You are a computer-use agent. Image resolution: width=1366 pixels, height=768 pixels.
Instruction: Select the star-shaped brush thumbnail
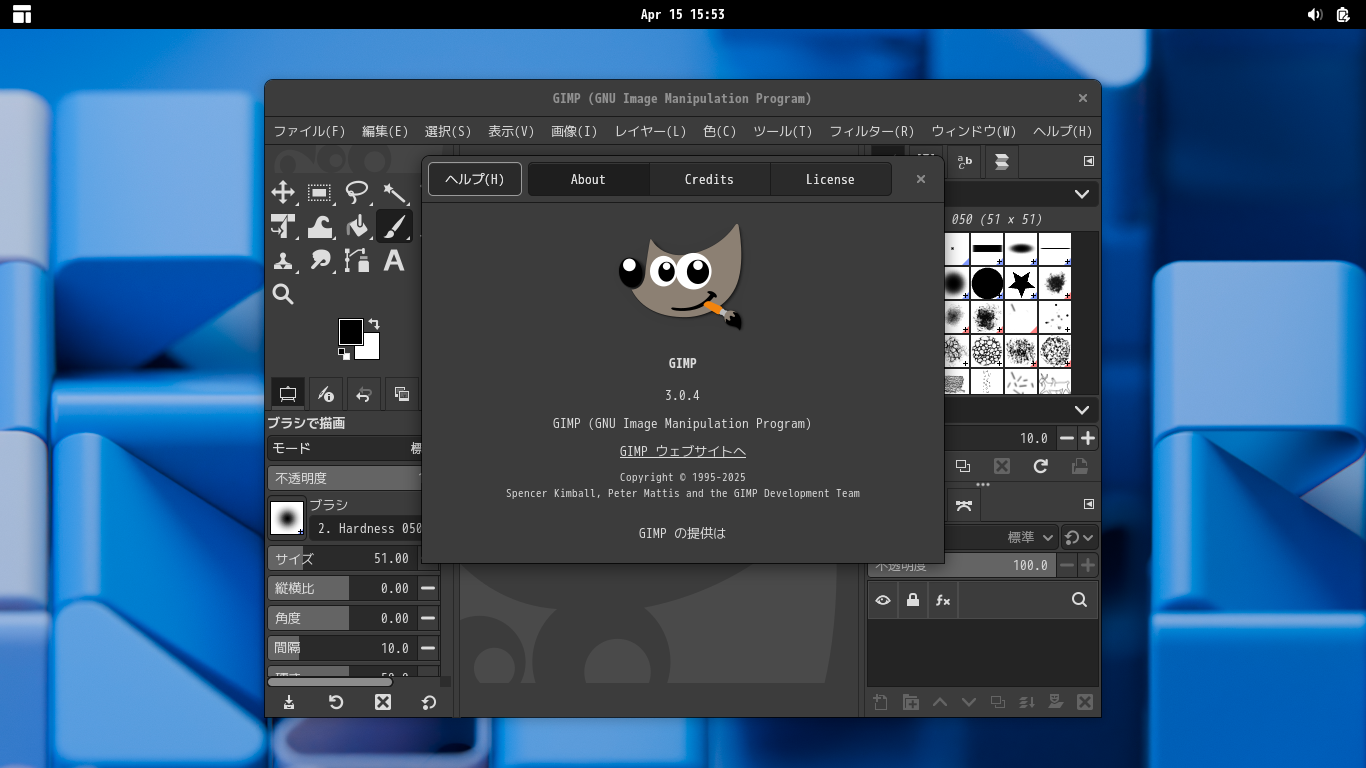(x=1021, y=284)
